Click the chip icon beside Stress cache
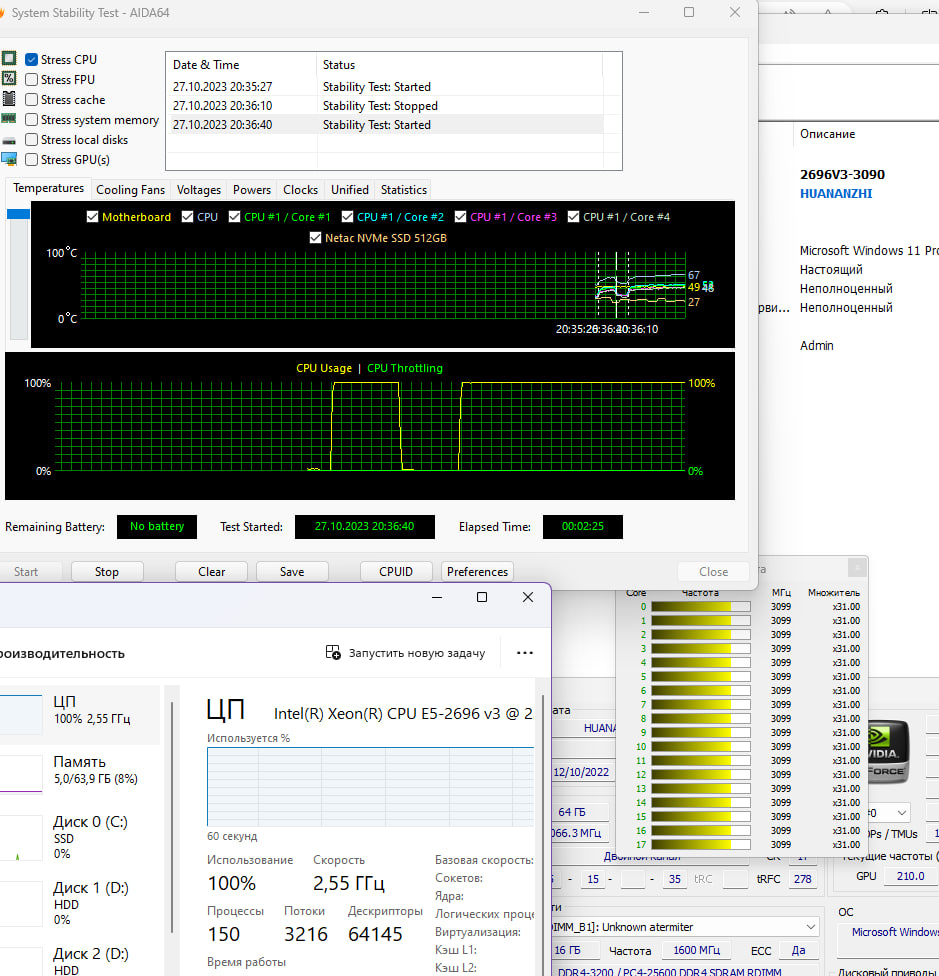The height and width of the screenshot is (976, 939). [9, 98]
